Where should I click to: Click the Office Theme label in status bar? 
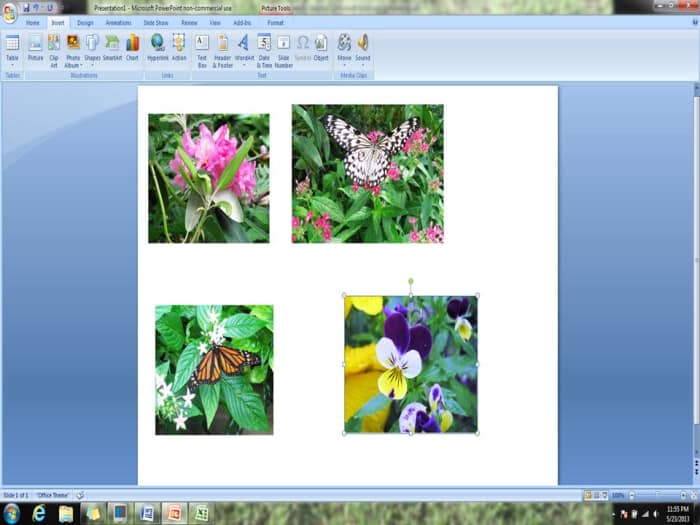pos(53,495)
